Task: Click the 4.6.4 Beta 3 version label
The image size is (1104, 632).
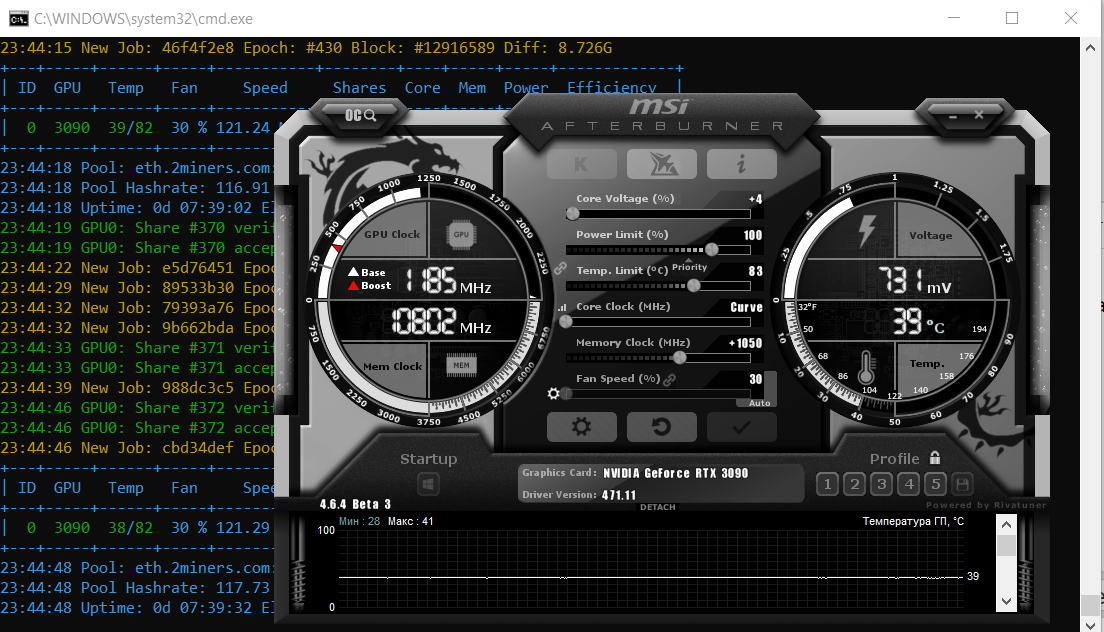Action: 355,504
